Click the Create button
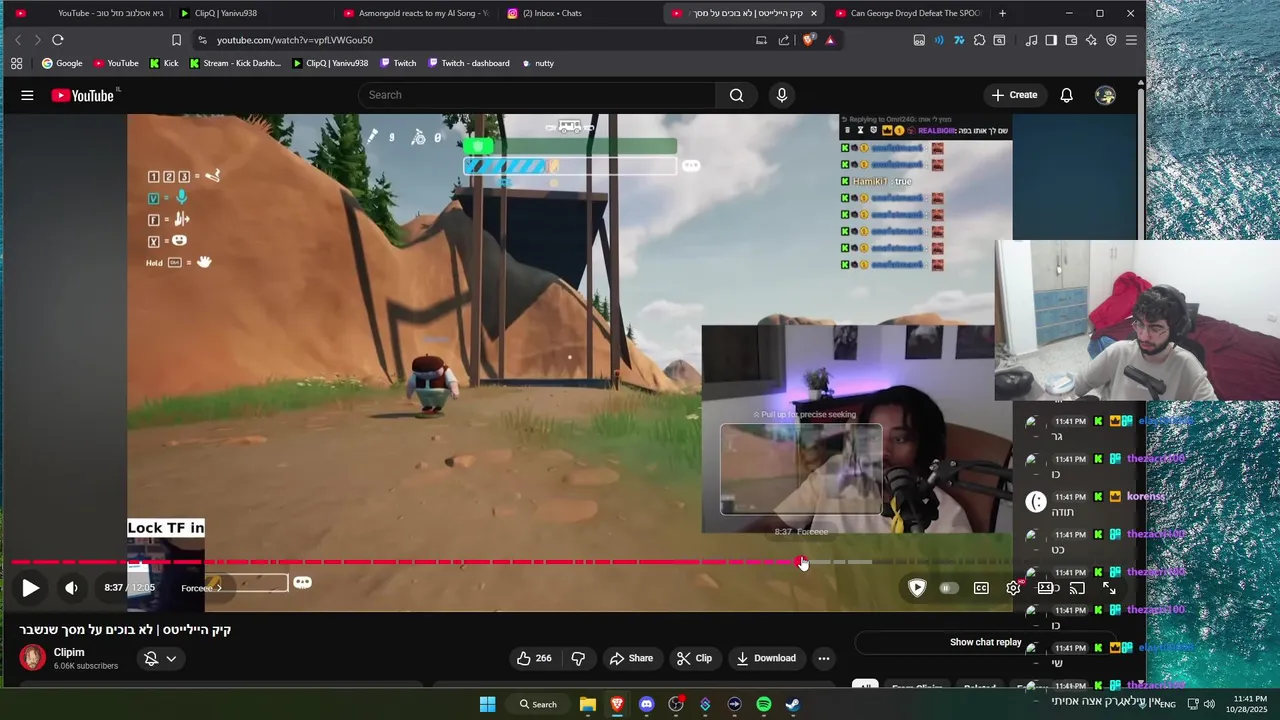The height and width of the screenshot is (720, 1280). pos(1014,95)
